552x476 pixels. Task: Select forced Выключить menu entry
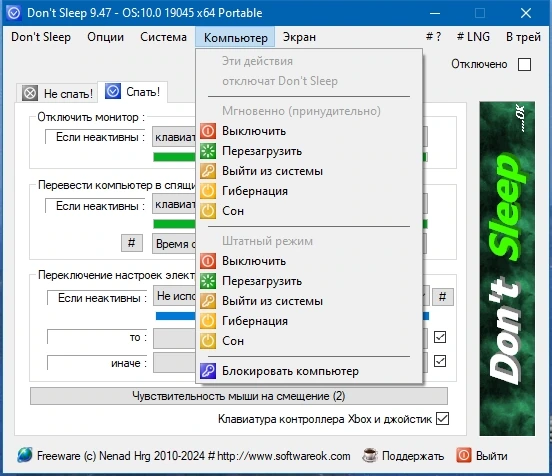309,131
